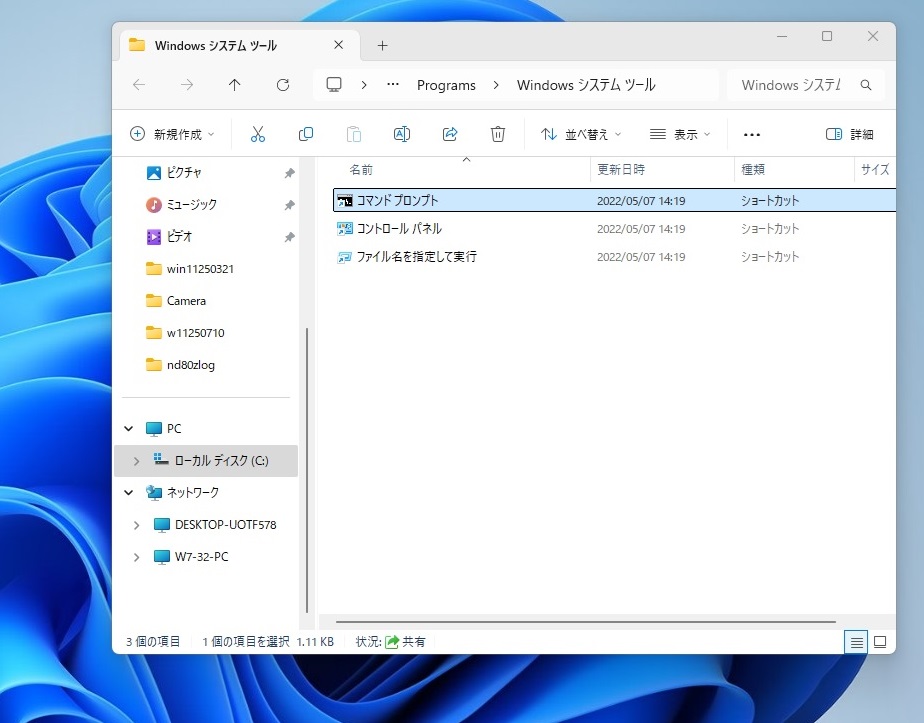Click the sidebar vertical scrollbar
This screenshot has height=723, width=924.
307,470
